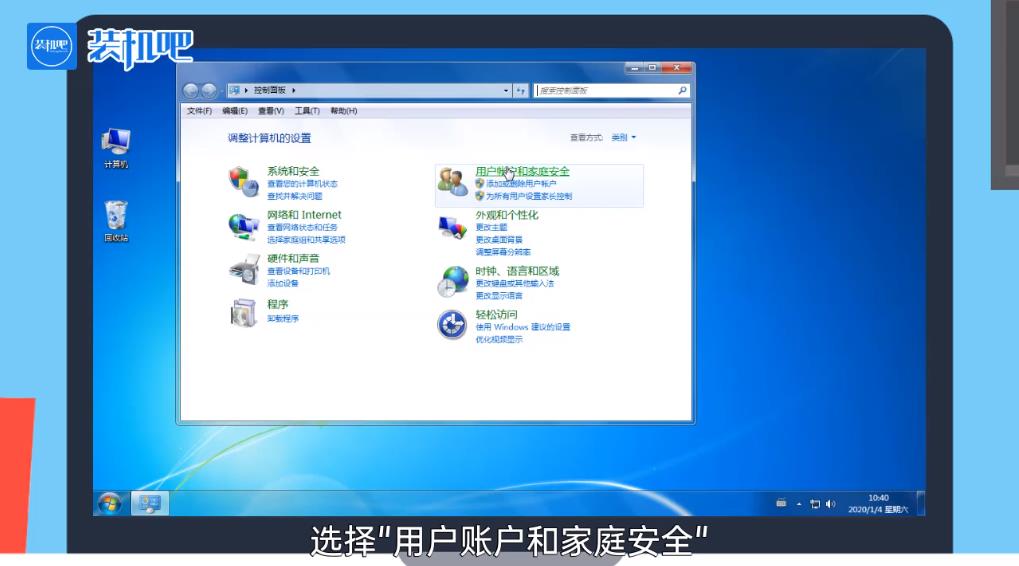This screenshot has width=1019, height=566.
Task: Open the Clock, Language and Region icon
Action: point(452,281)
